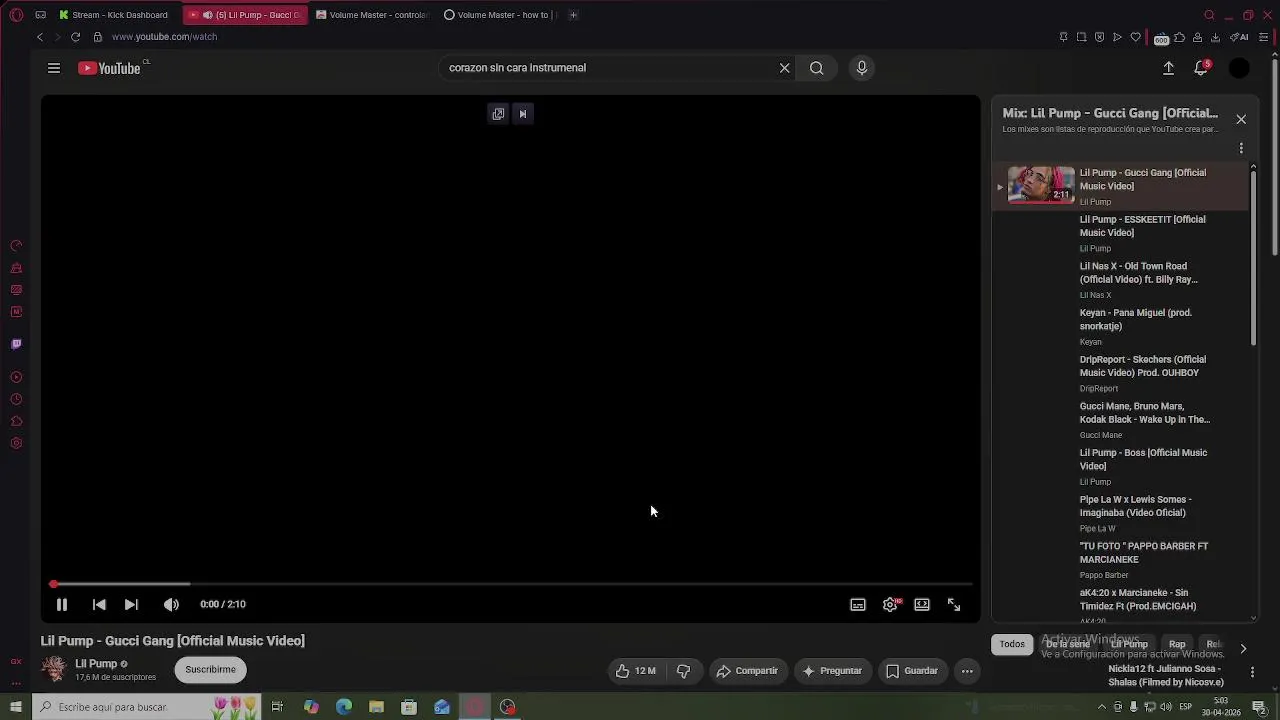The width and height of the screenshot is (1280, 720).
Task: Go to previous video in player
Action: coord(99,604)
